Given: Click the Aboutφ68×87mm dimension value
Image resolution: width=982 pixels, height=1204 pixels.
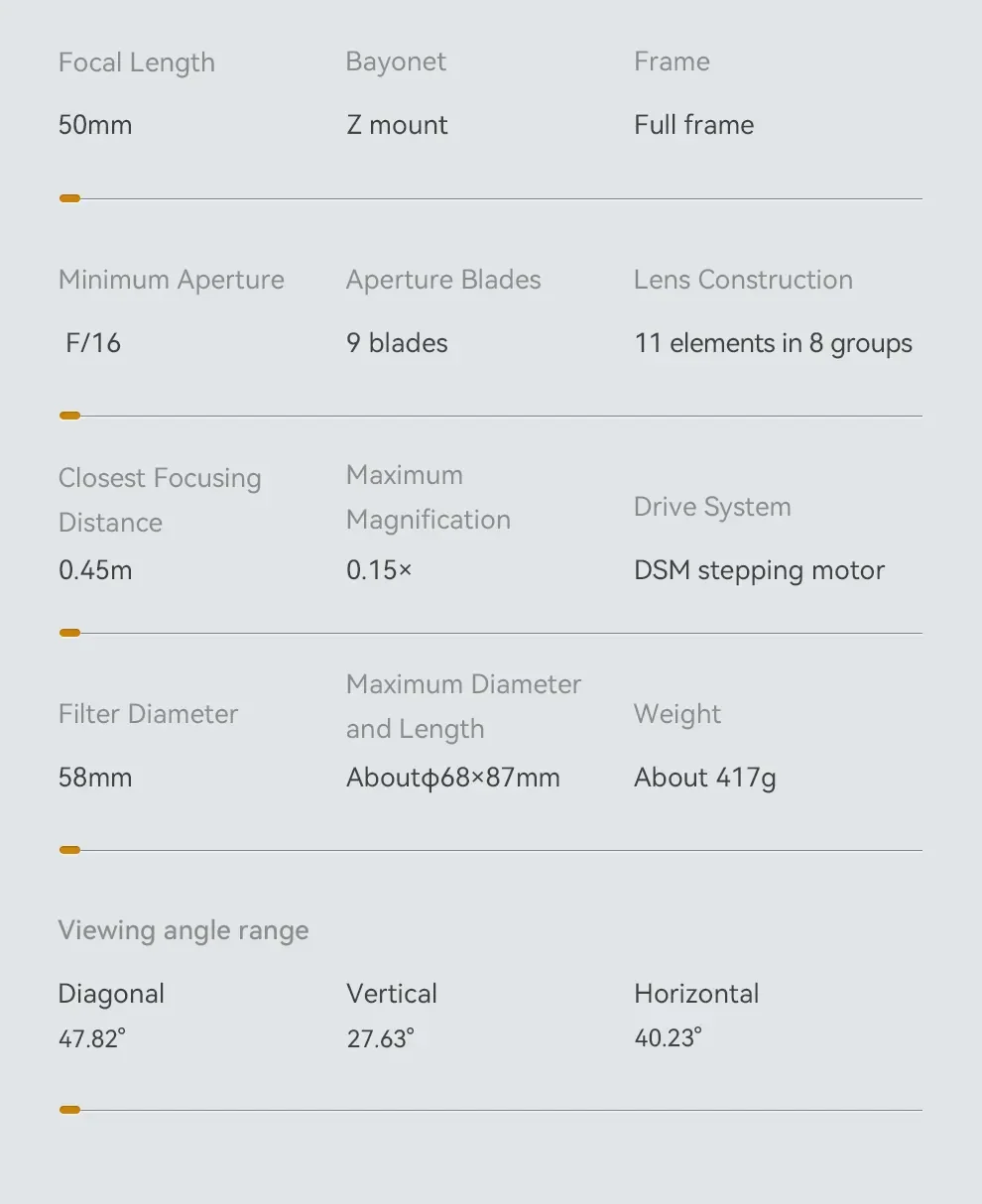Looking at the screenshot, I should coord(453,778).
